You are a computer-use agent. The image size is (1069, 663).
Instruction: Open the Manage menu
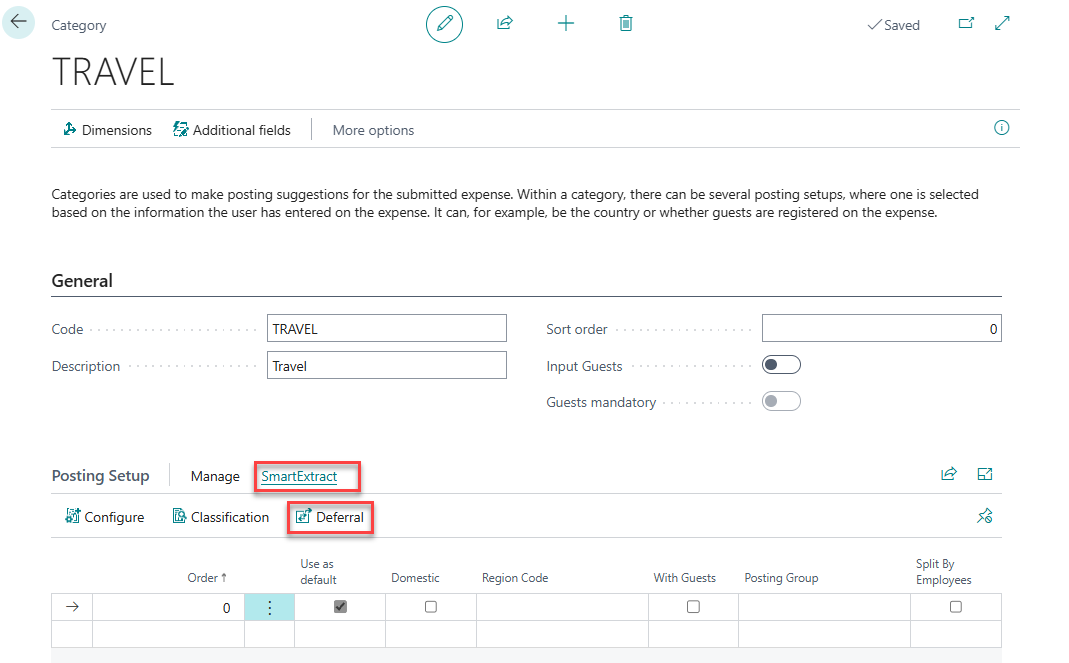(x=215, y=476)
